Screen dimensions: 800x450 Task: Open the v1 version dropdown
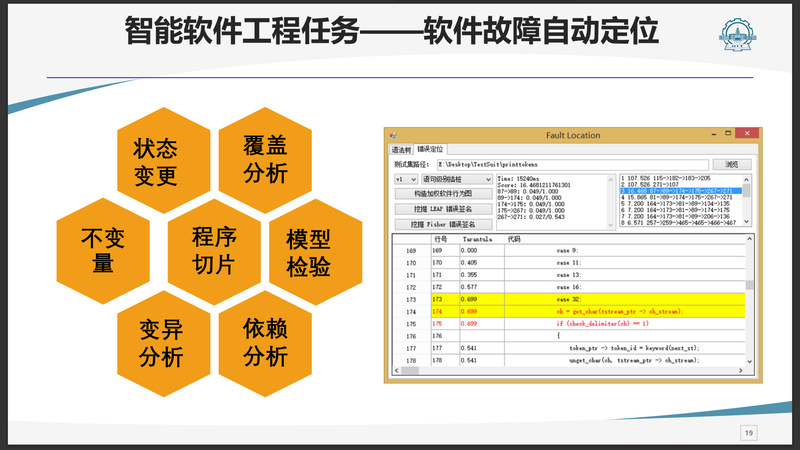click(x=407, y=180)
